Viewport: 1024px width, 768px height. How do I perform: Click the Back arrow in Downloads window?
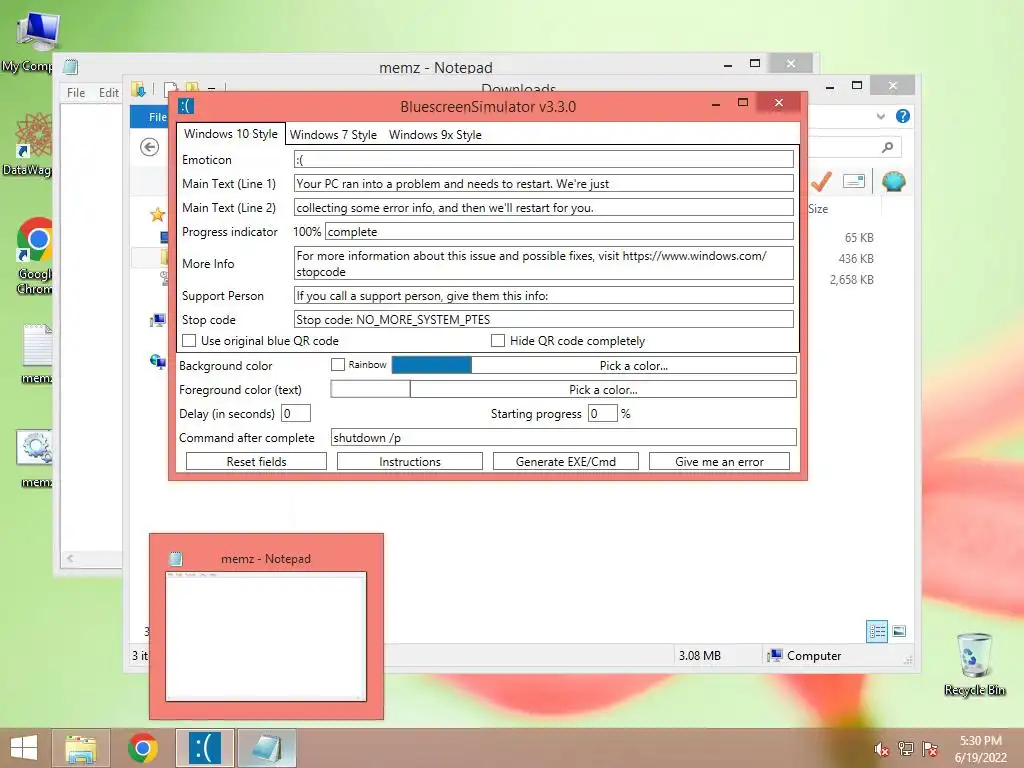point(150,147)
